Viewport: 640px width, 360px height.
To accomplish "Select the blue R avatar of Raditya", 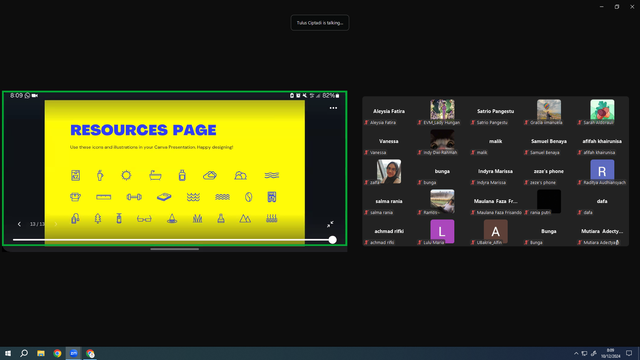I will pyautogui.click(x=602, y=170).
